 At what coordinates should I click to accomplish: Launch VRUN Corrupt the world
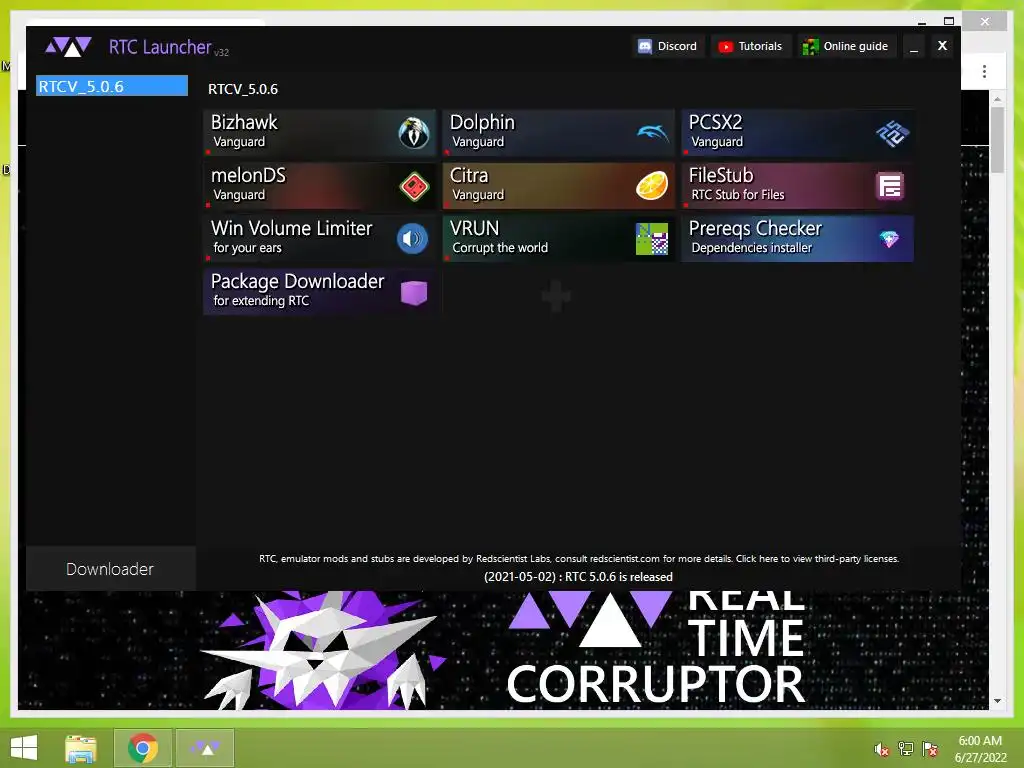[558, 238]
